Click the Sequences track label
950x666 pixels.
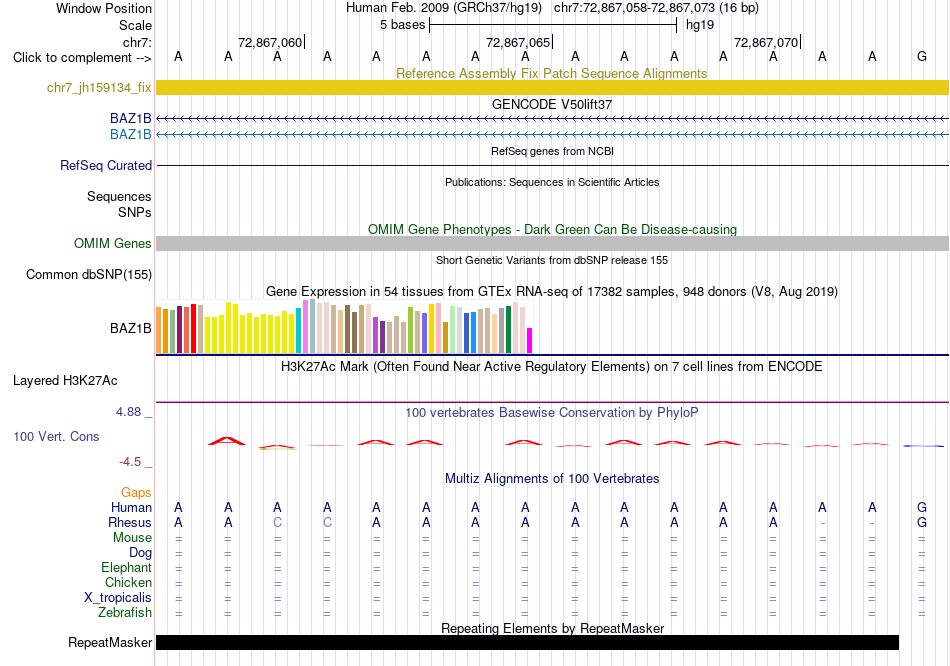(119, 196)
